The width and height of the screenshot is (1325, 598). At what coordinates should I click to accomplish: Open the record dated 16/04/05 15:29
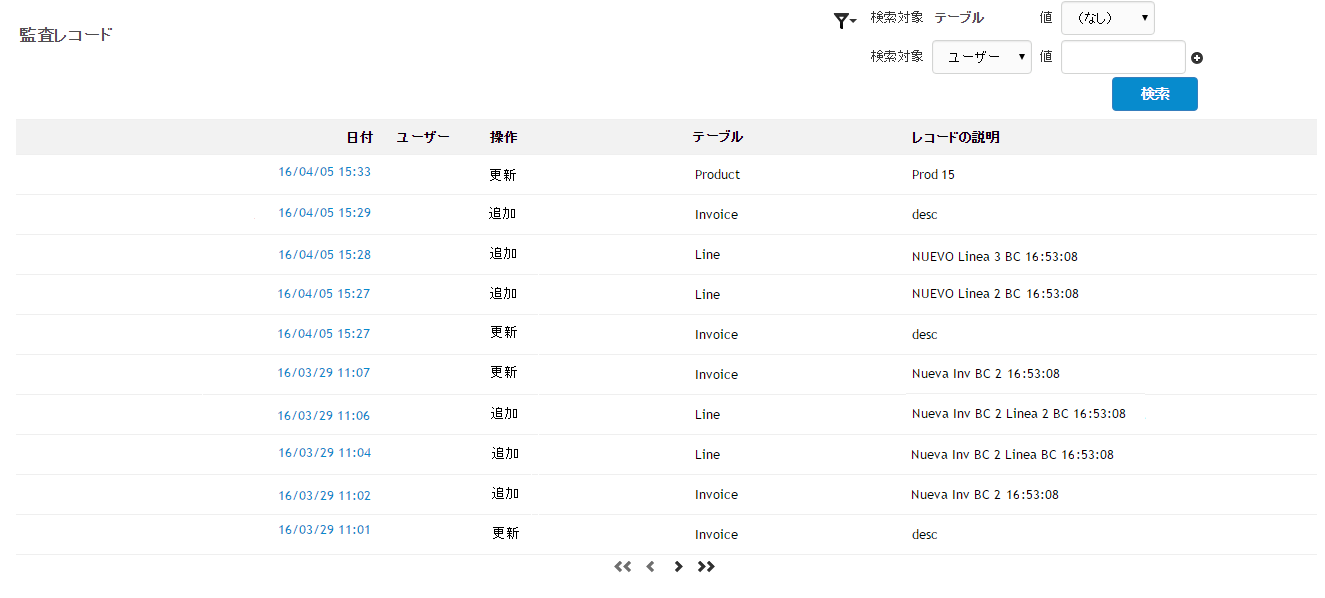tap(324, 213)
